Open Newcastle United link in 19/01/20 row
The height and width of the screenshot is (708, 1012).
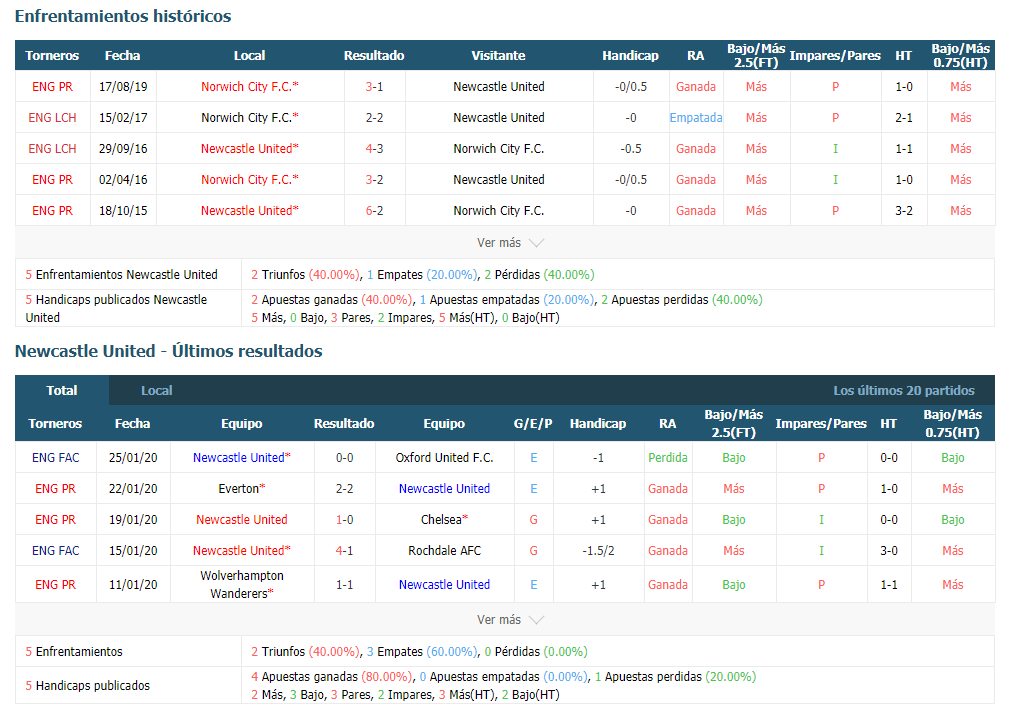[241, 520]
